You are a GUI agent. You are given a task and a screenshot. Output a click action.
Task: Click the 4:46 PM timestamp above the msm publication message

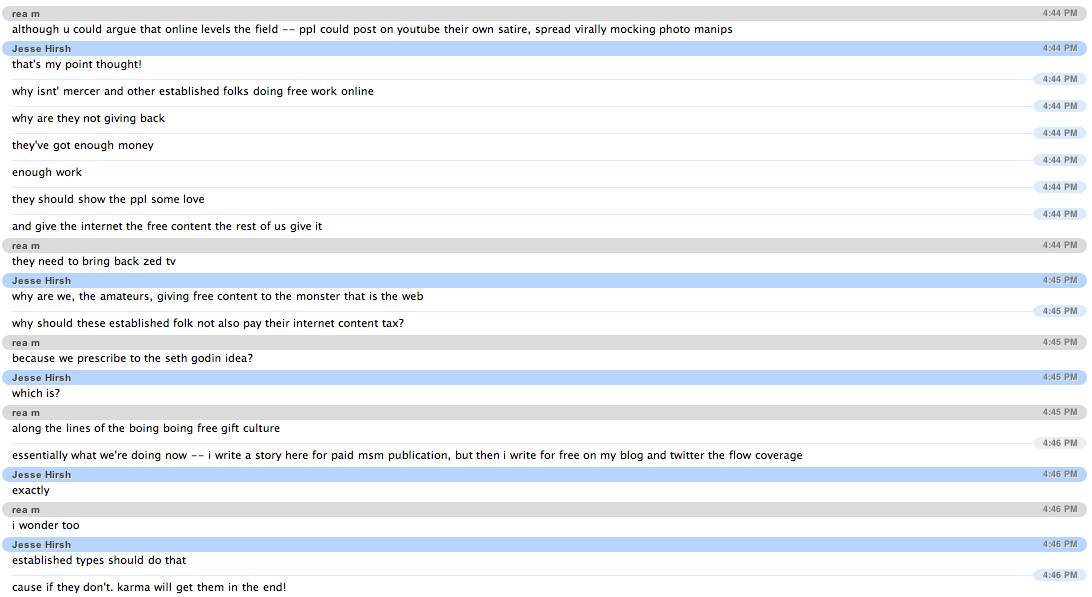point(1059,443)
